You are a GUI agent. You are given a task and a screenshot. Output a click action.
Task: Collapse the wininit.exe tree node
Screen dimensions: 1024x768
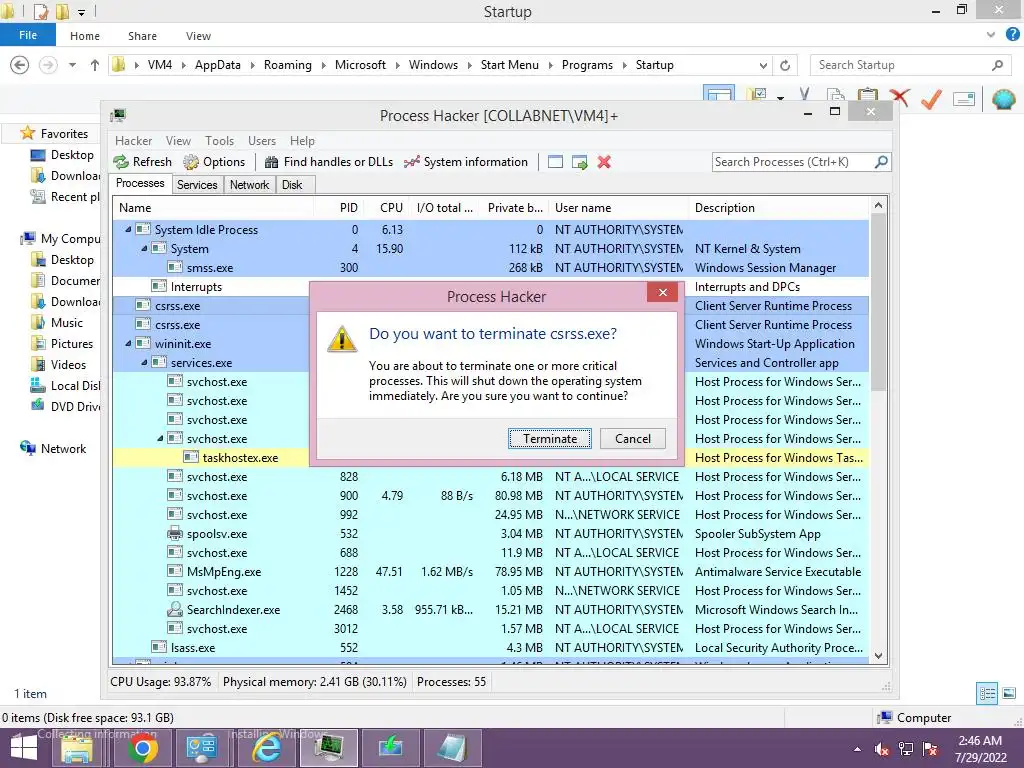pos(129,343)
